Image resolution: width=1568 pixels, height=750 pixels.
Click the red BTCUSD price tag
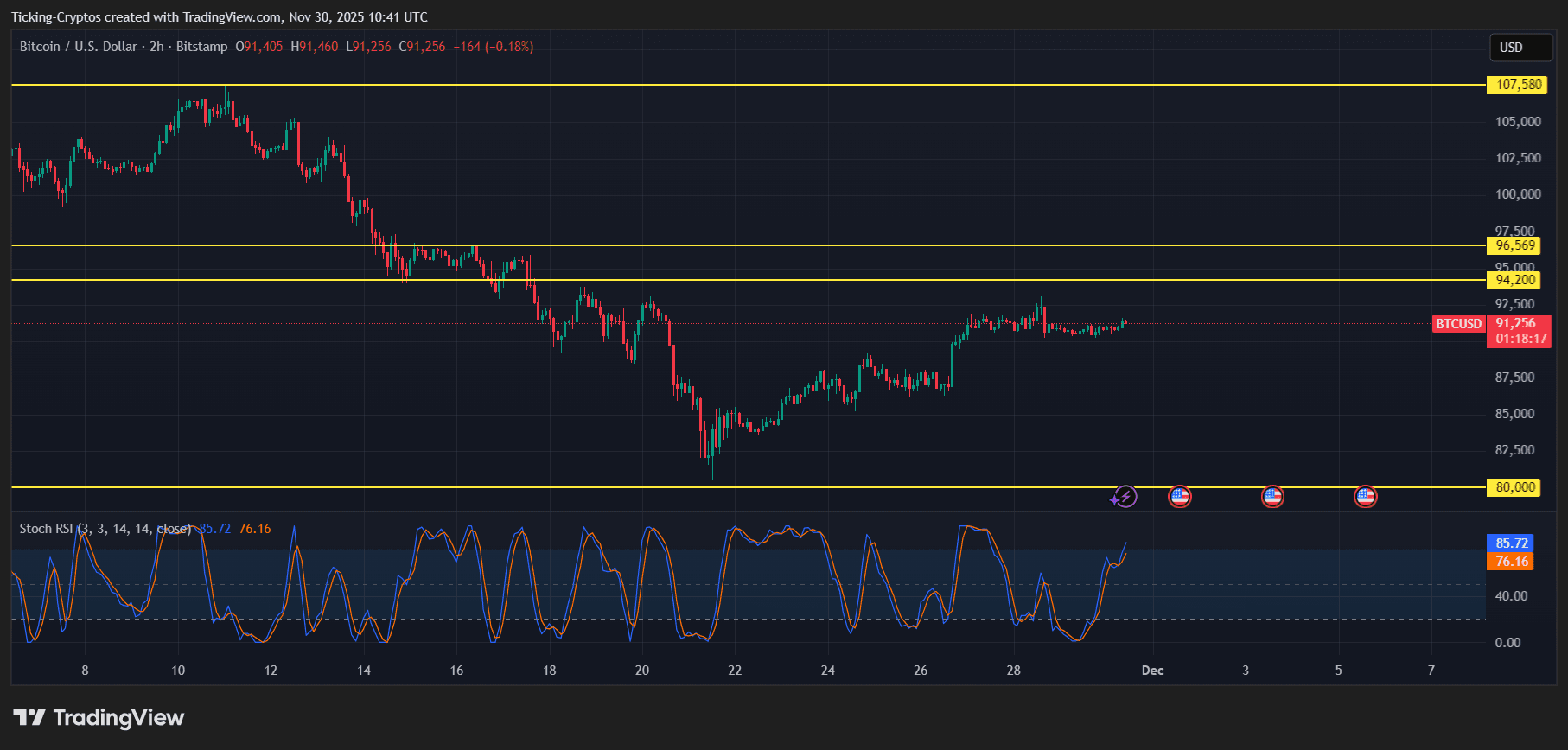click(1458, 324)
